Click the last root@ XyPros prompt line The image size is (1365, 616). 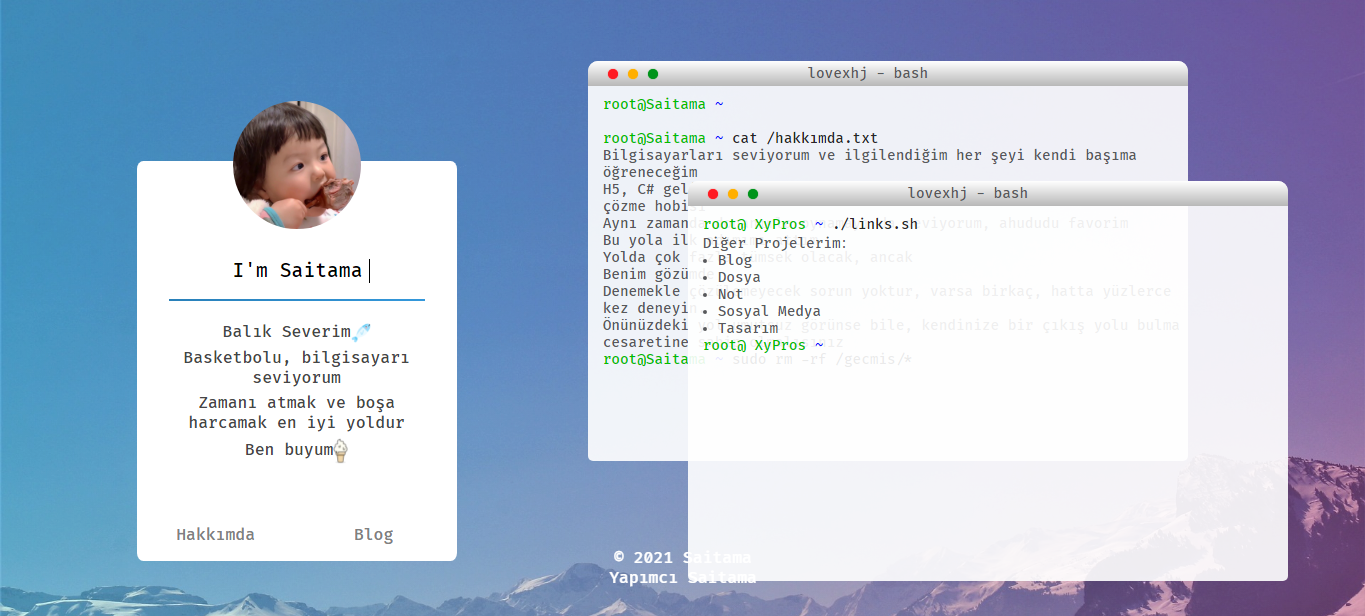click(x=763, y=345)
